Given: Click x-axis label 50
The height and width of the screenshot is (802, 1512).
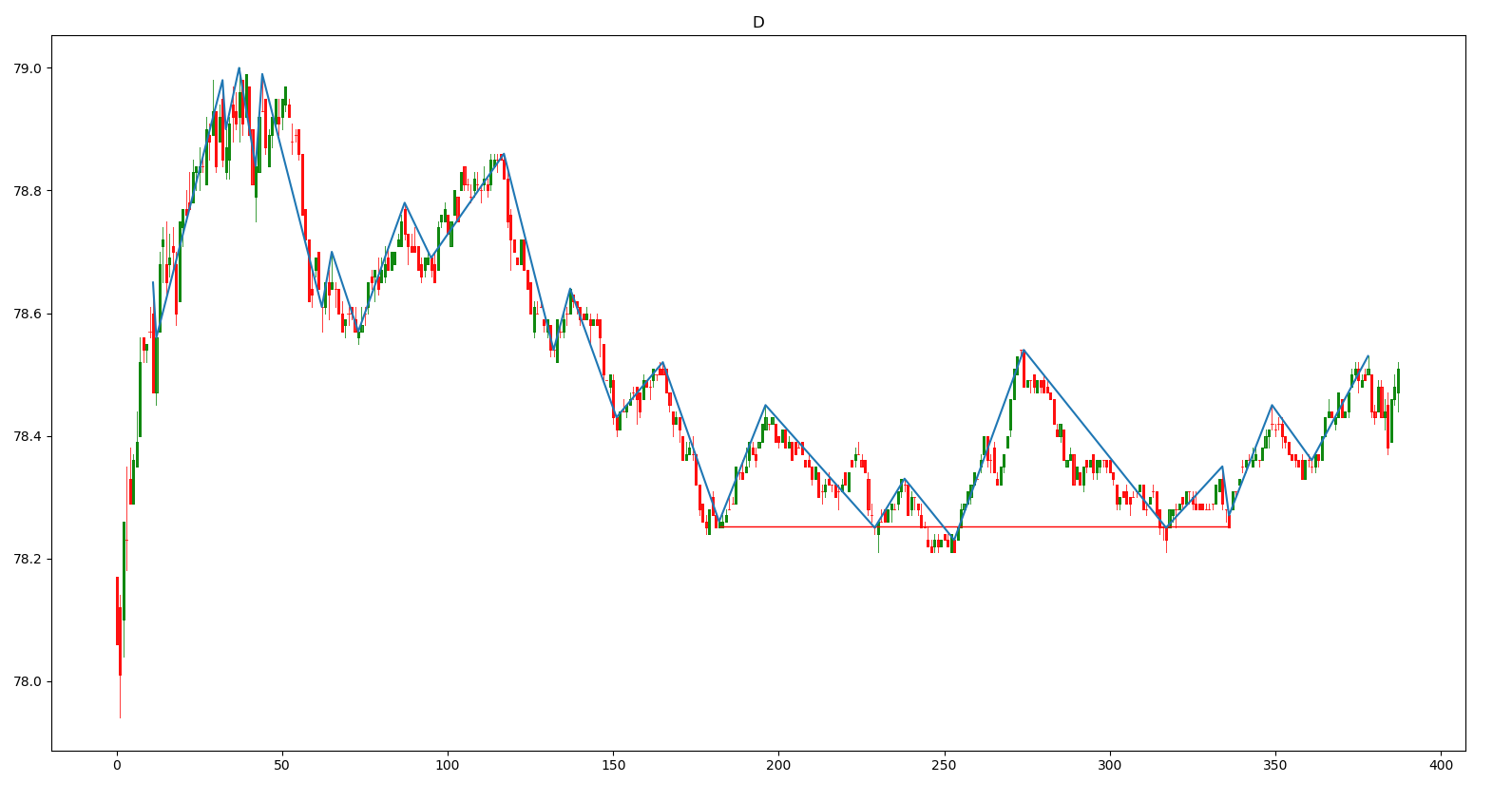Looking at the screenshot, I should click(x=282, y=765).
